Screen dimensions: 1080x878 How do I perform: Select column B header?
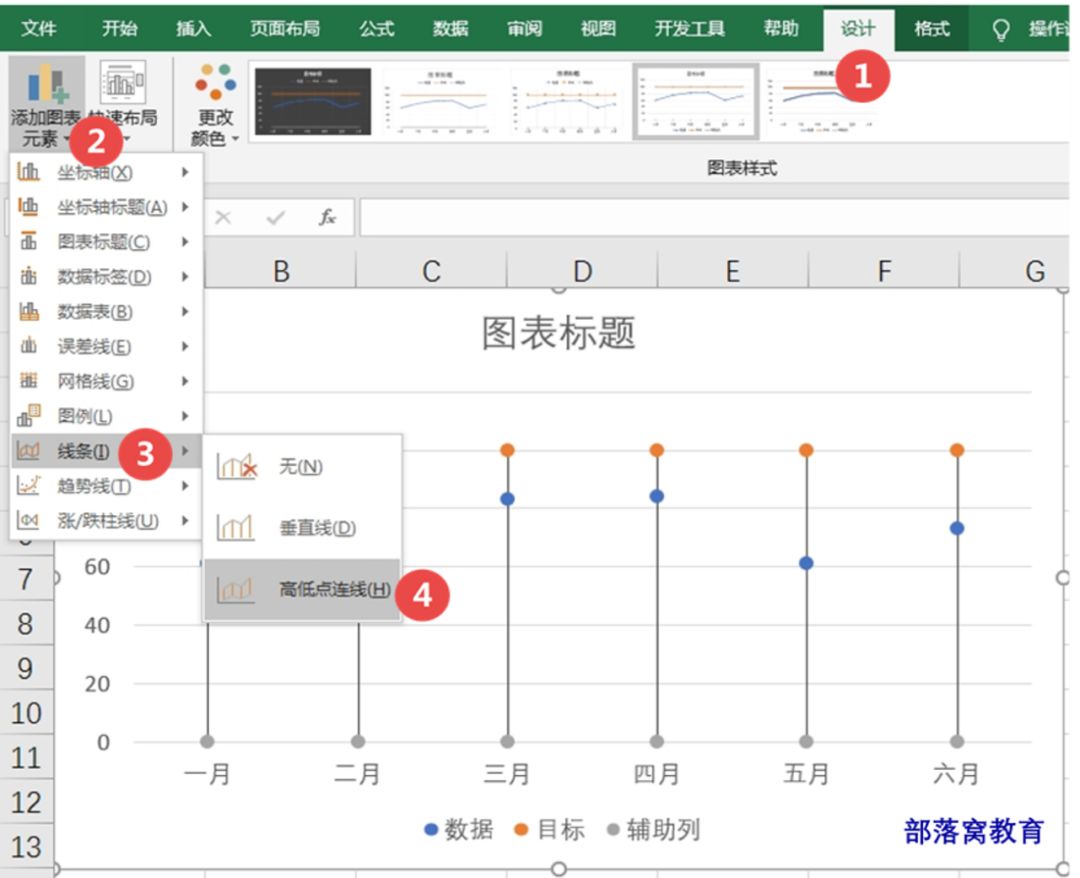click(x=280, y=271)
